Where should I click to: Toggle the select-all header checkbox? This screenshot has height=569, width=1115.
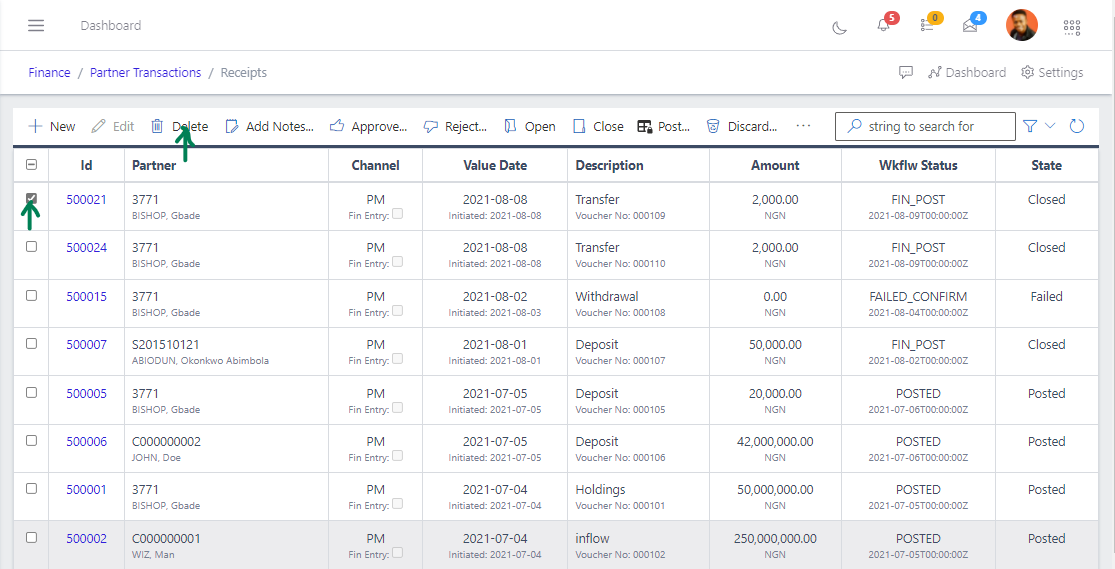click(31, 165)
